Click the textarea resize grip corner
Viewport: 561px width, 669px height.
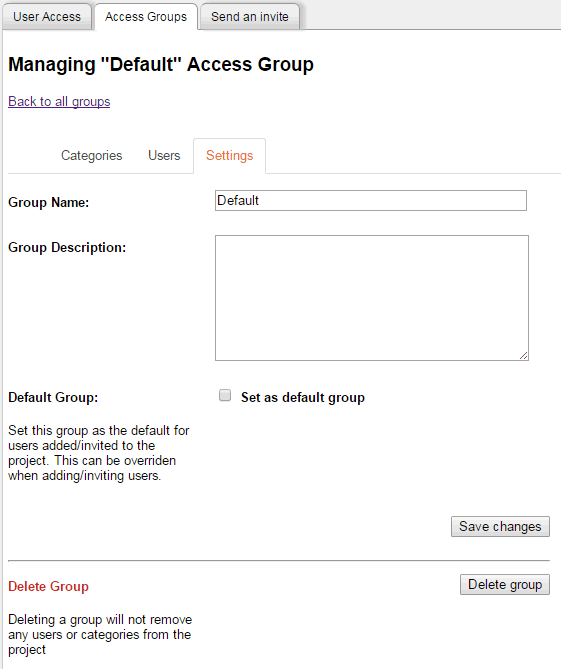[x=524, y=356]
